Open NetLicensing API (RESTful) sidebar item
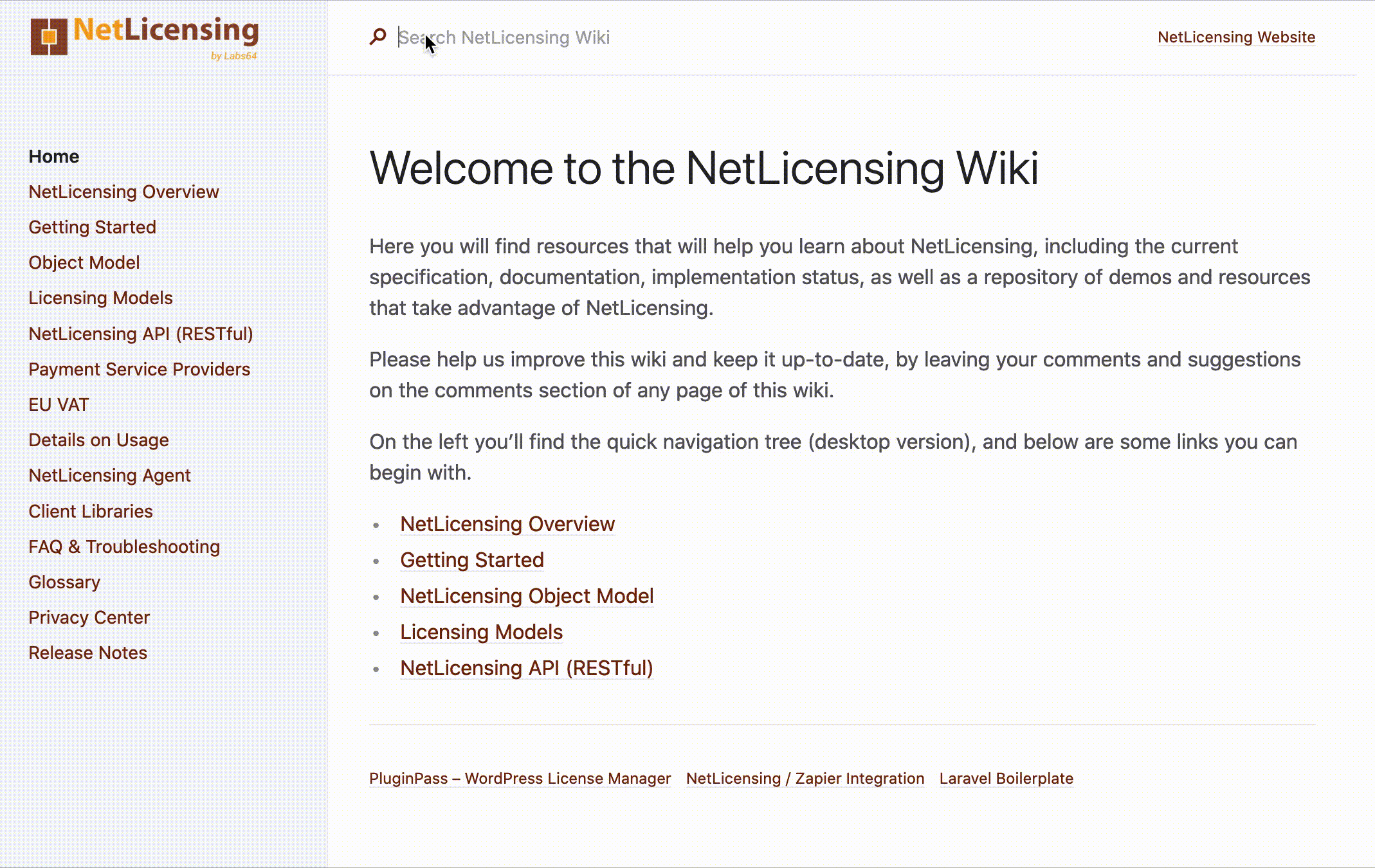 141,334
